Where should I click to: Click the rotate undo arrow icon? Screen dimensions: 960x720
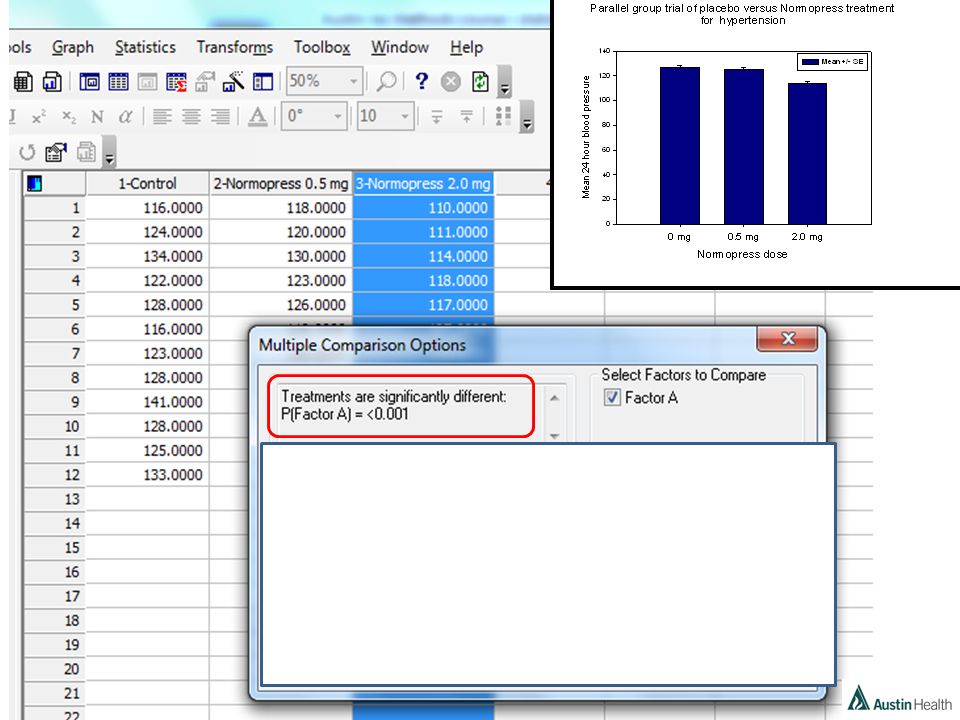point(27,152)
